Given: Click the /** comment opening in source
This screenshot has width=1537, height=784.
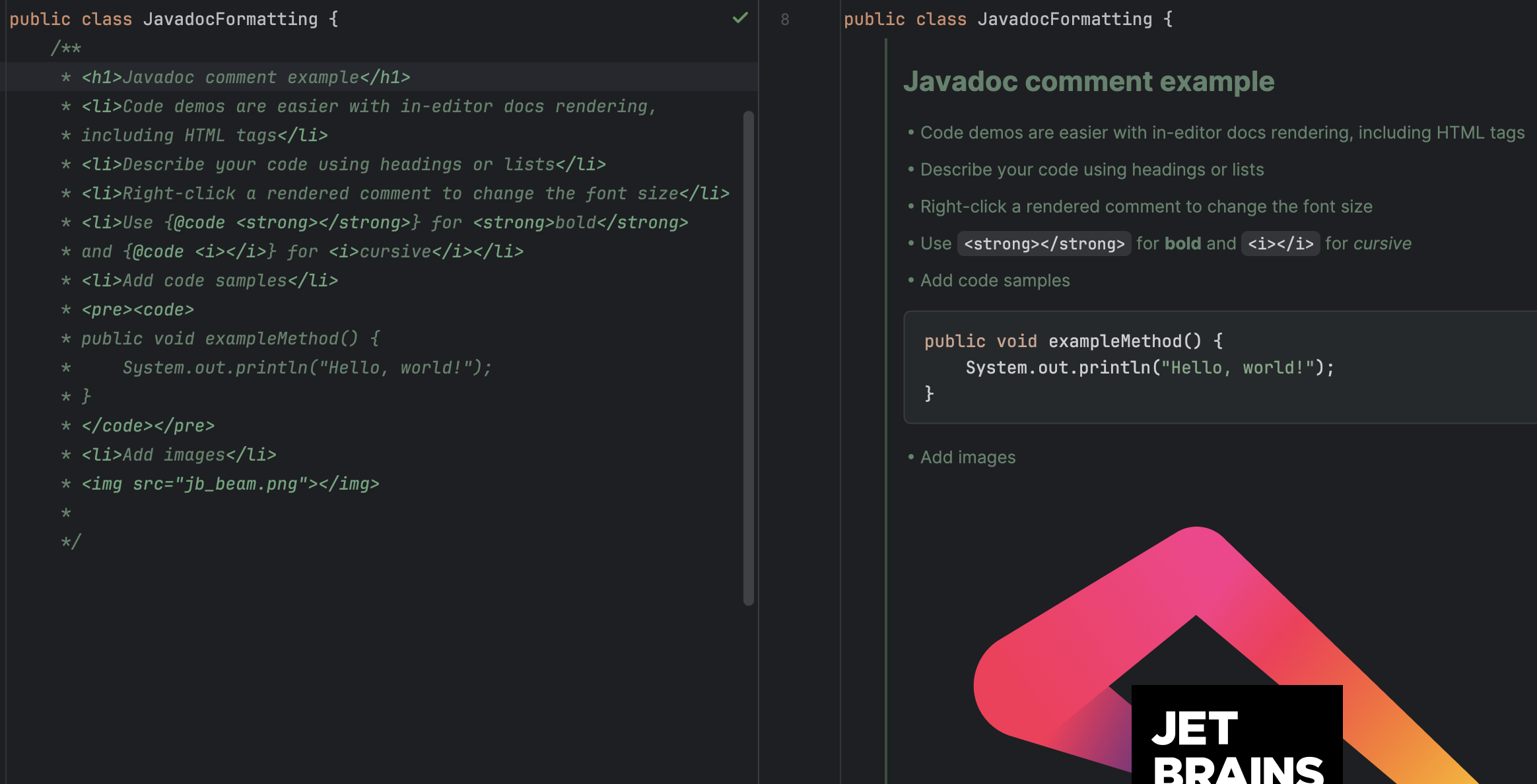Looking at the screenshot, I should 66,48.
